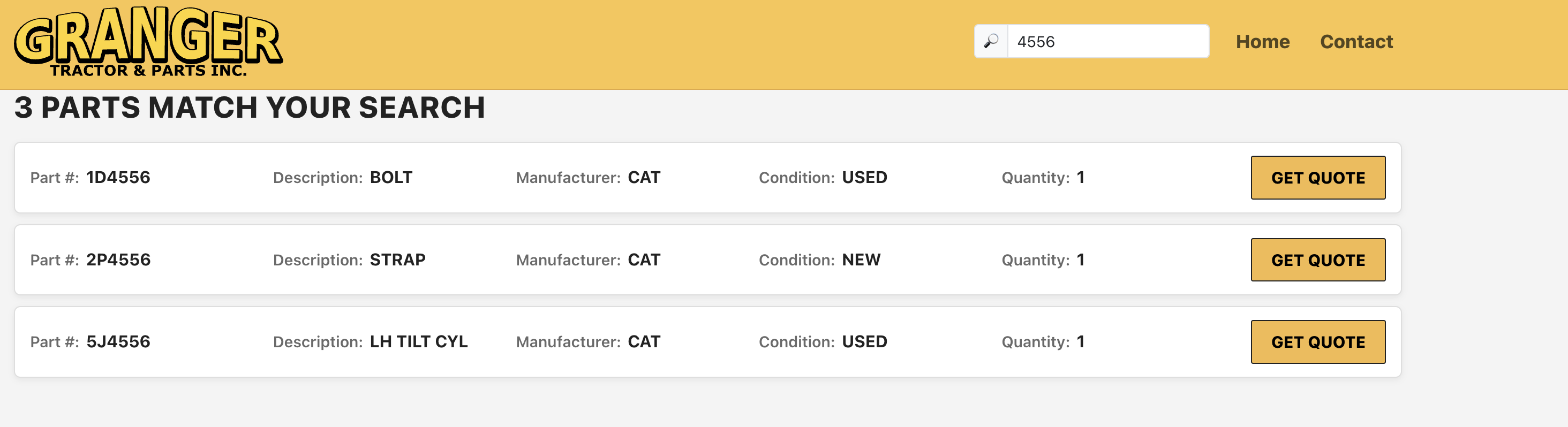
Task: Click the LH TILT CYL description
Action: coord(418,342)
